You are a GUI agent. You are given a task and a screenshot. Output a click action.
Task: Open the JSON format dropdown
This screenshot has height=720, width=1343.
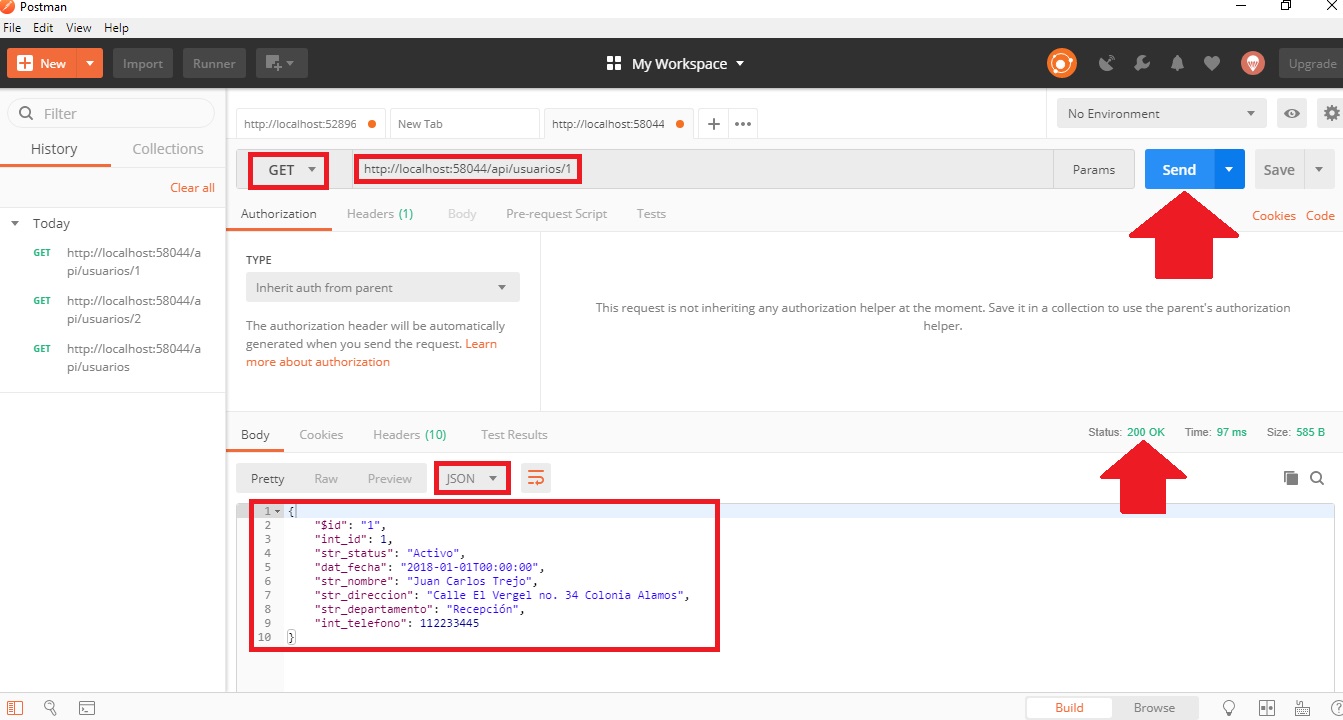[x=471, y=478]
